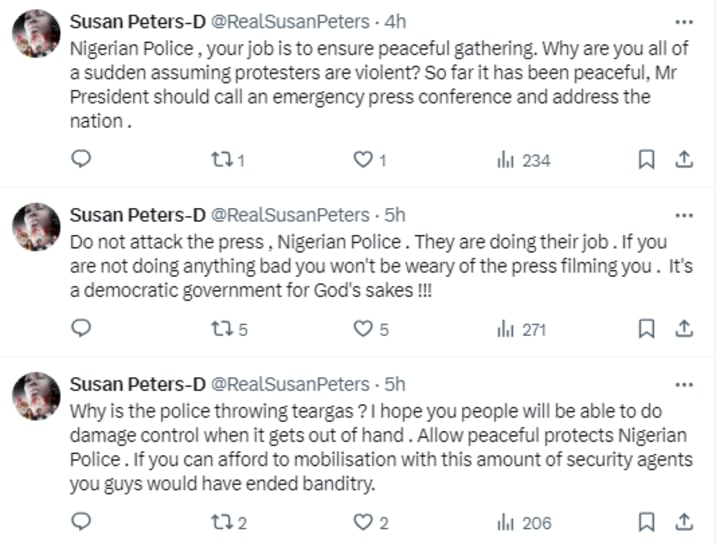Bookmark the peaceful gathering tweet
The width and height of the screenshot is (720, 544).
(x=646, y=159)
